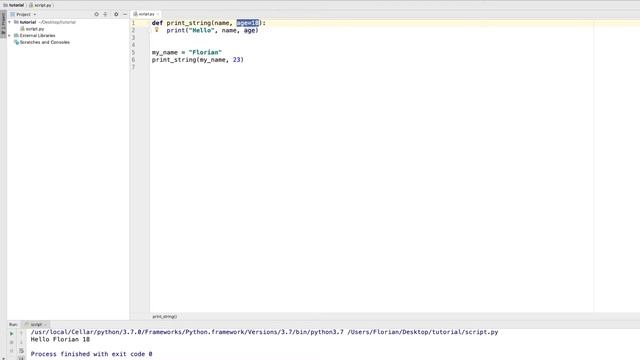Screen dimensions: 640x360
Task: Click the "Hello" string on line 2
Action: pyautogui.click(x=202, y=31)
